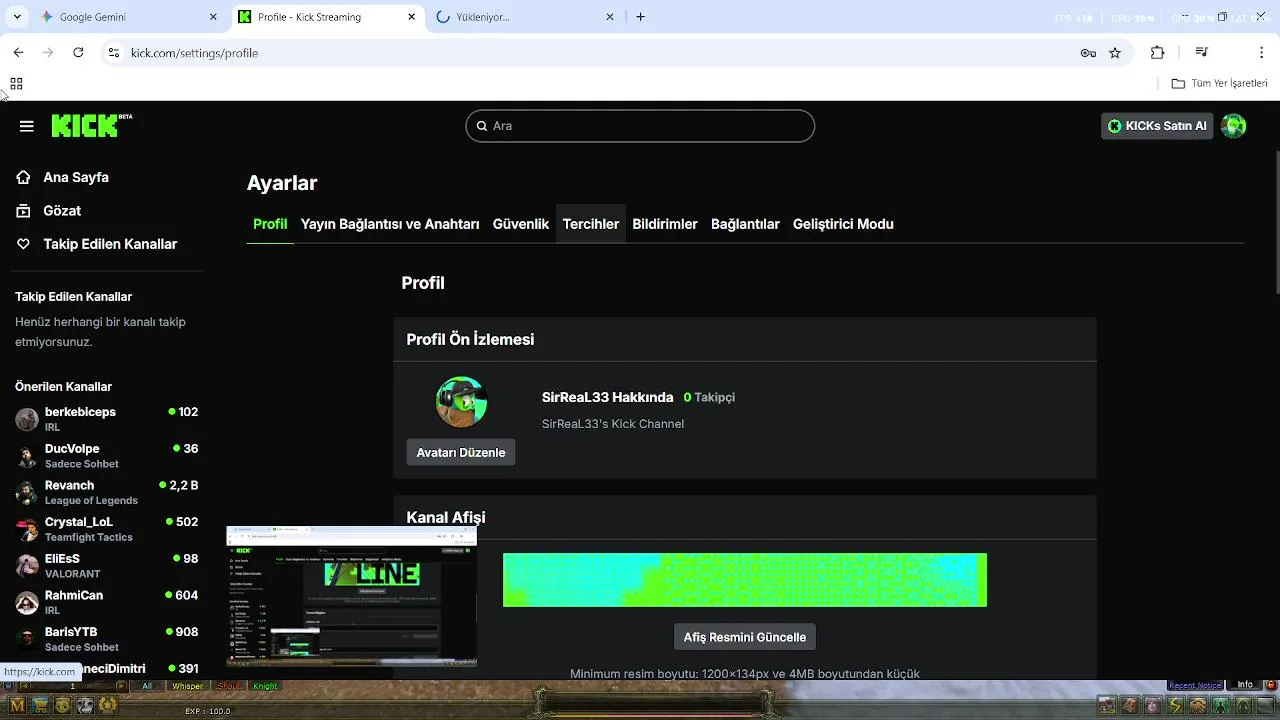Select the Profile - Kick Streaming tab
This screenshot has height=720, width=1280.
(329, 17)
